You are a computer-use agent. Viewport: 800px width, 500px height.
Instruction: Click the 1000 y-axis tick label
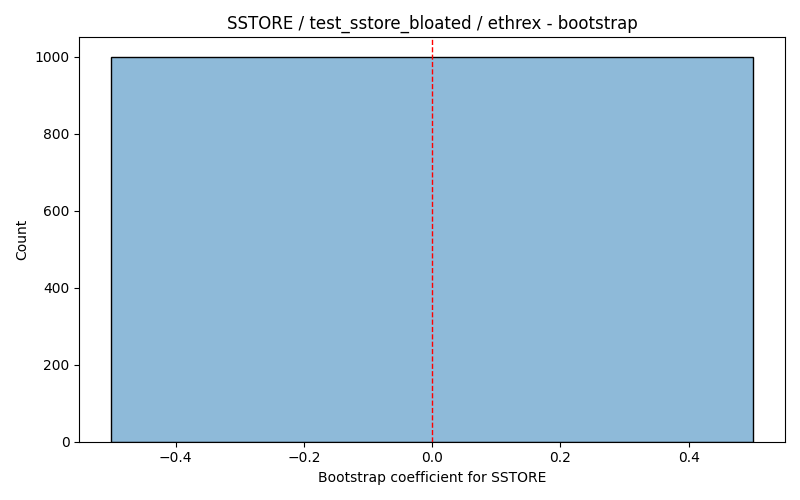pos(52,58)
